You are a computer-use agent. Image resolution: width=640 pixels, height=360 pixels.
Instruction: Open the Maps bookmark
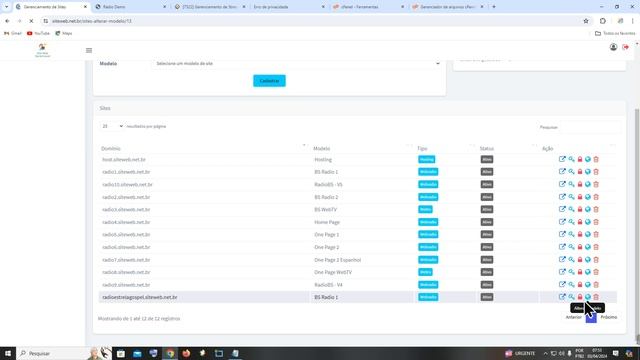coord(64,33)
